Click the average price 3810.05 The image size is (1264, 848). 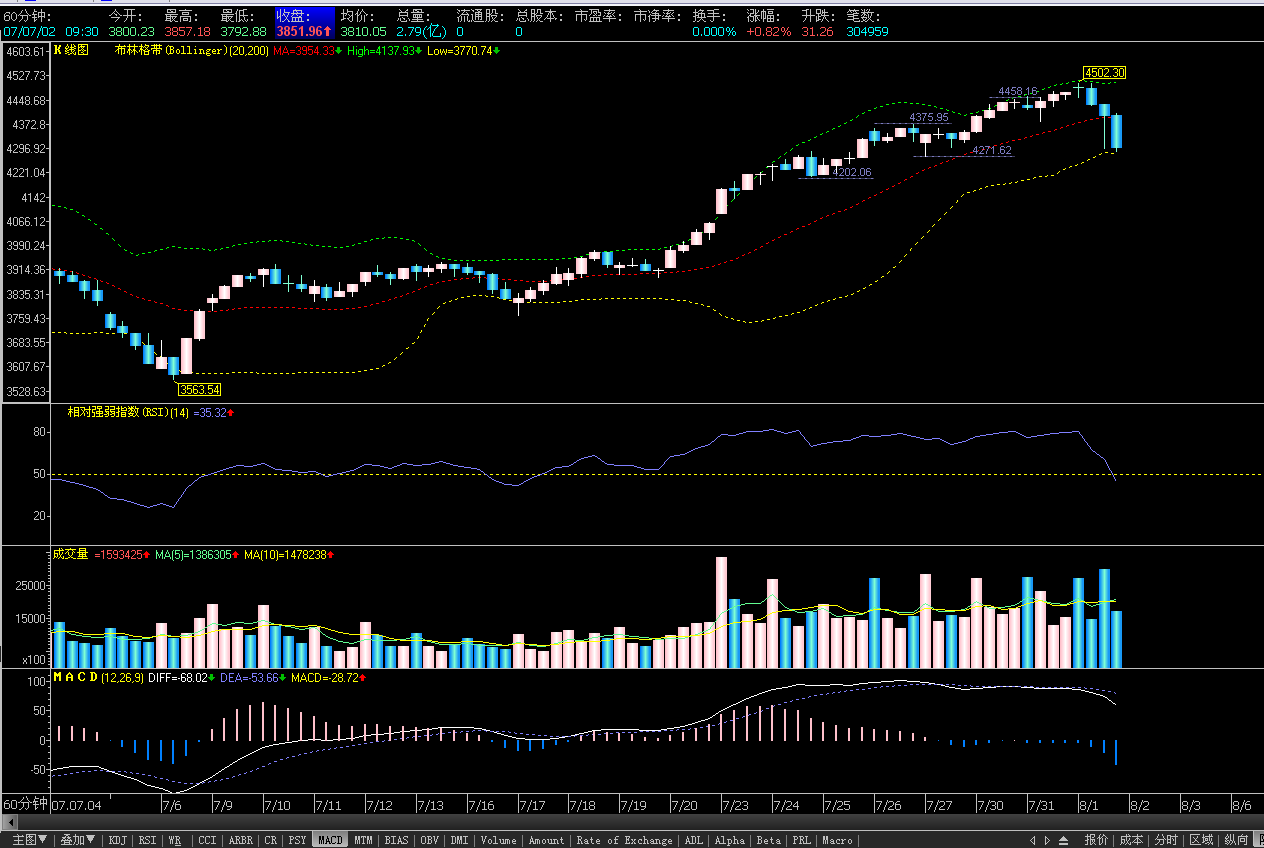tap(363, 31)
